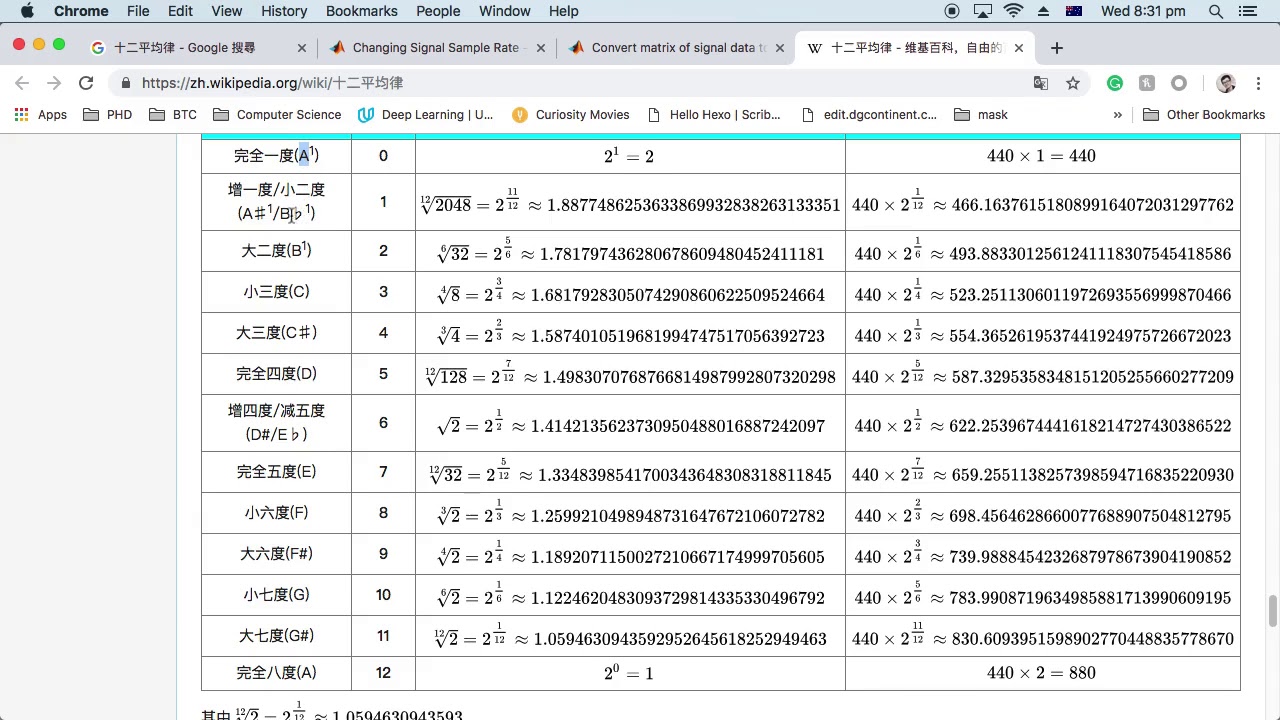1280x720 pixels.
Task: Open the Chrome profile avatar
Action: (1226, 83)
